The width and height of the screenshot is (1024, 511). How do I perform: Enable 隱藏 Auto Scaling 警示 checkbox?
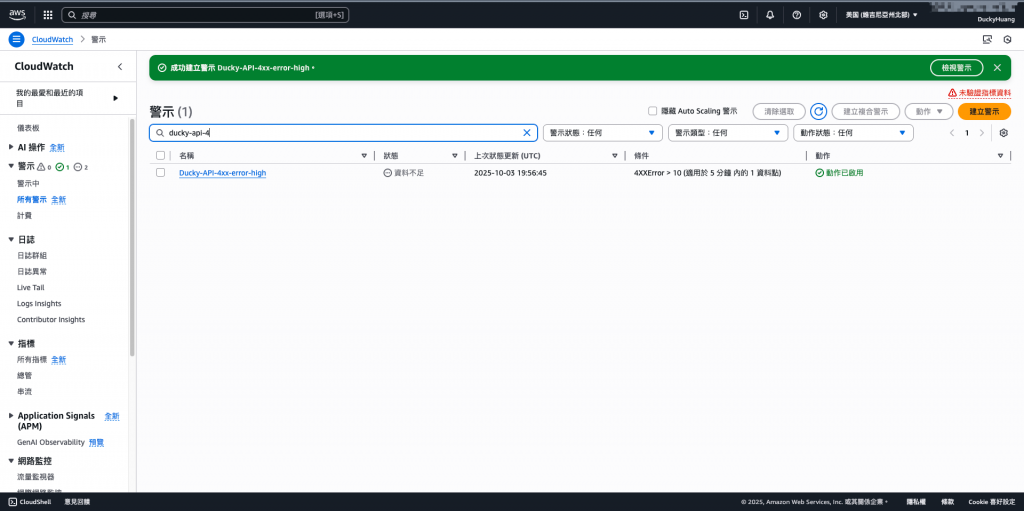click(x=652, y=111)
